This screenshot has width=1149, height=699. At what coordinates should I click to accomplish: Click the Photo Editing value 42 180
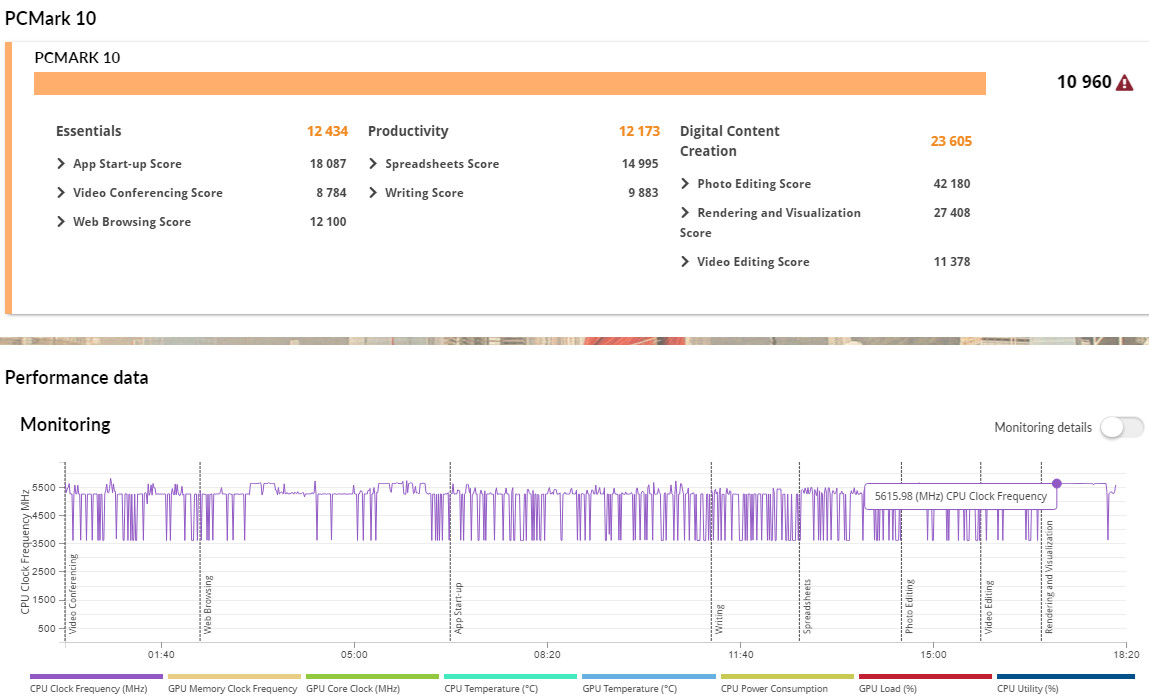(951, 183)
